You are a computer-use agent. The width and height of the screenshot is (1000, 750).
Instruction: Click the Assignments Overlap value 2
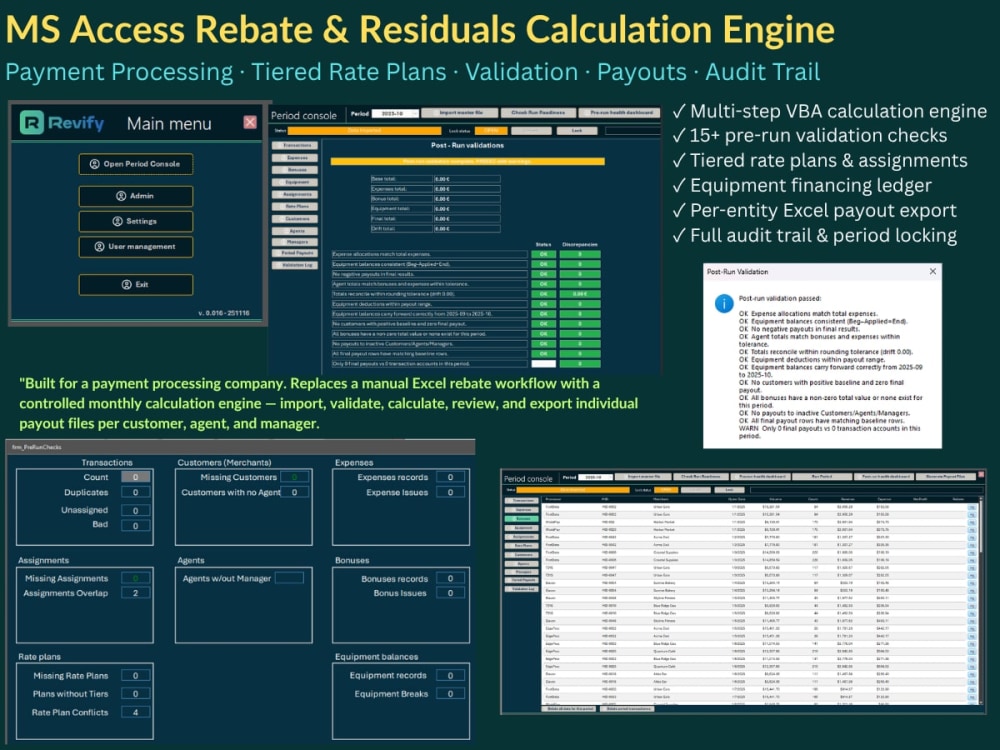[135, 593]
